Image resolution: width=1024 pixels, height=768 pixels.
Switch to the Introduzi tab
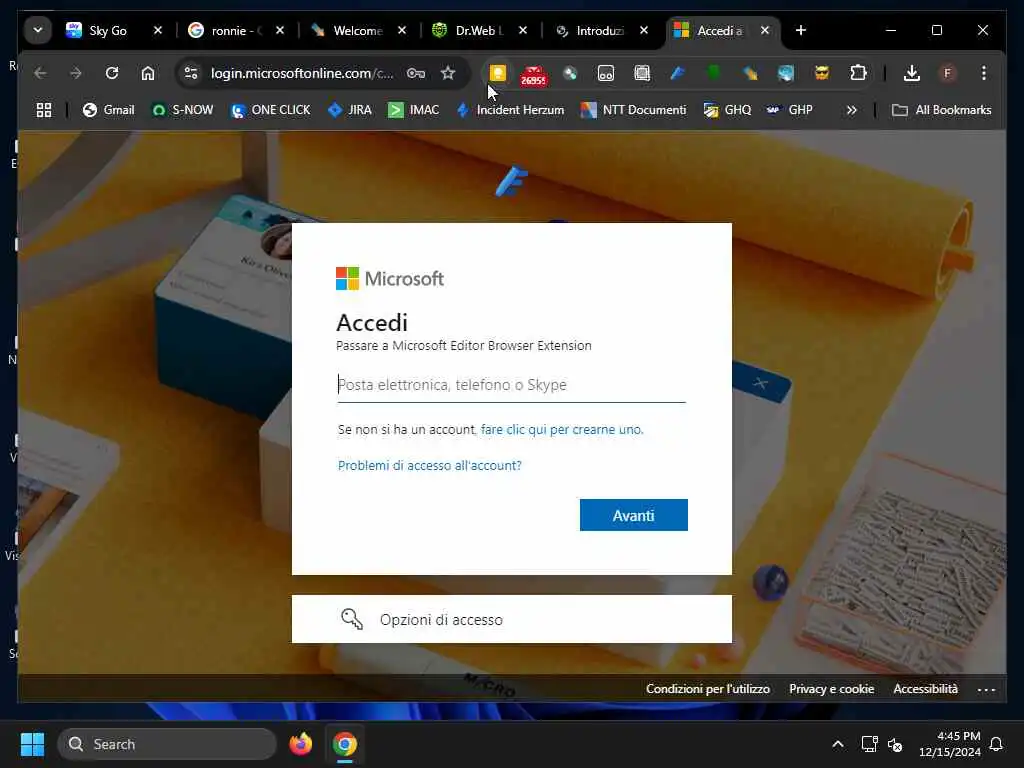[x=600, y=31]
